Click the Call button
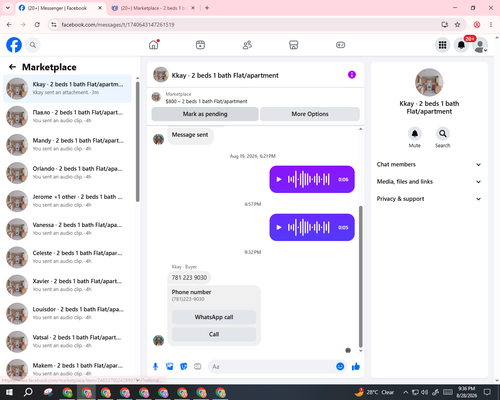This screenshot has width=500, height=400. pyautogui.click(x=214, y=334)
